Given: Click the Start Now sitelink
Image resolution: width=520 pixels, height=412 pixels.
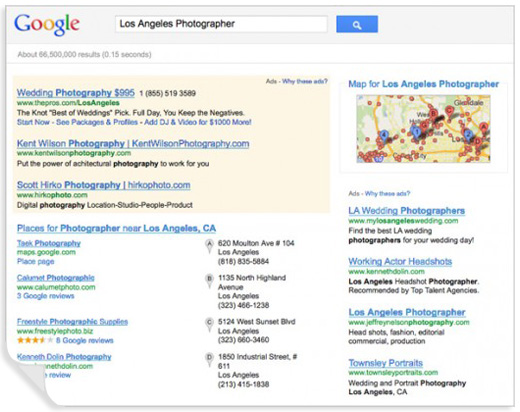Looking at the screenshot, I should point(33,122).
